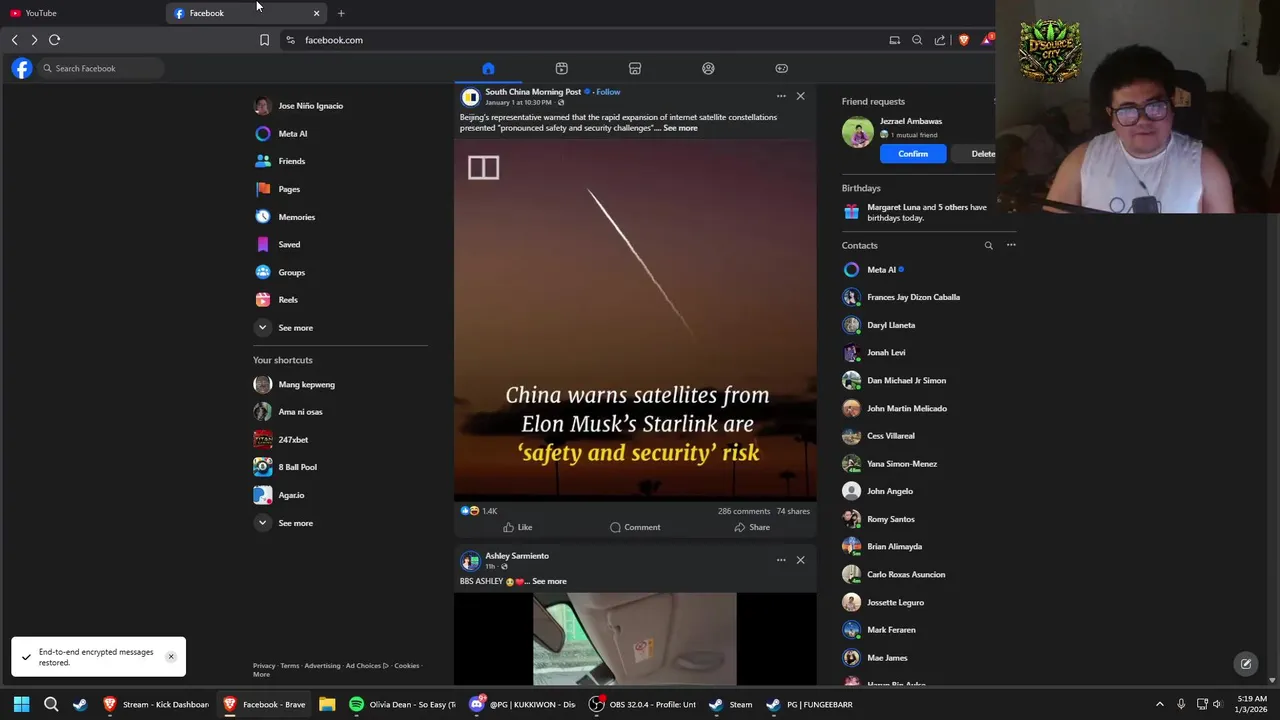Click the reaction emojis on SCMP post
Screen dimensions: 1280x720
470,511
